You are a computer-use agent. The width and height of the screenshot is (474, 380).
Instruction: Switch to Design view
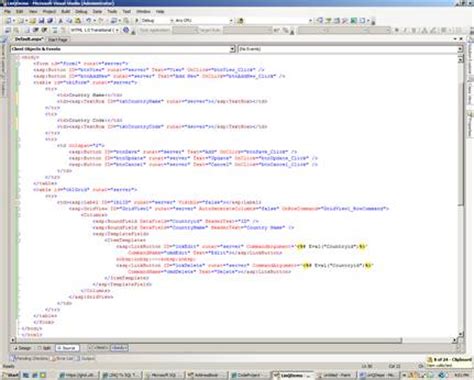[x=22, y=348]
